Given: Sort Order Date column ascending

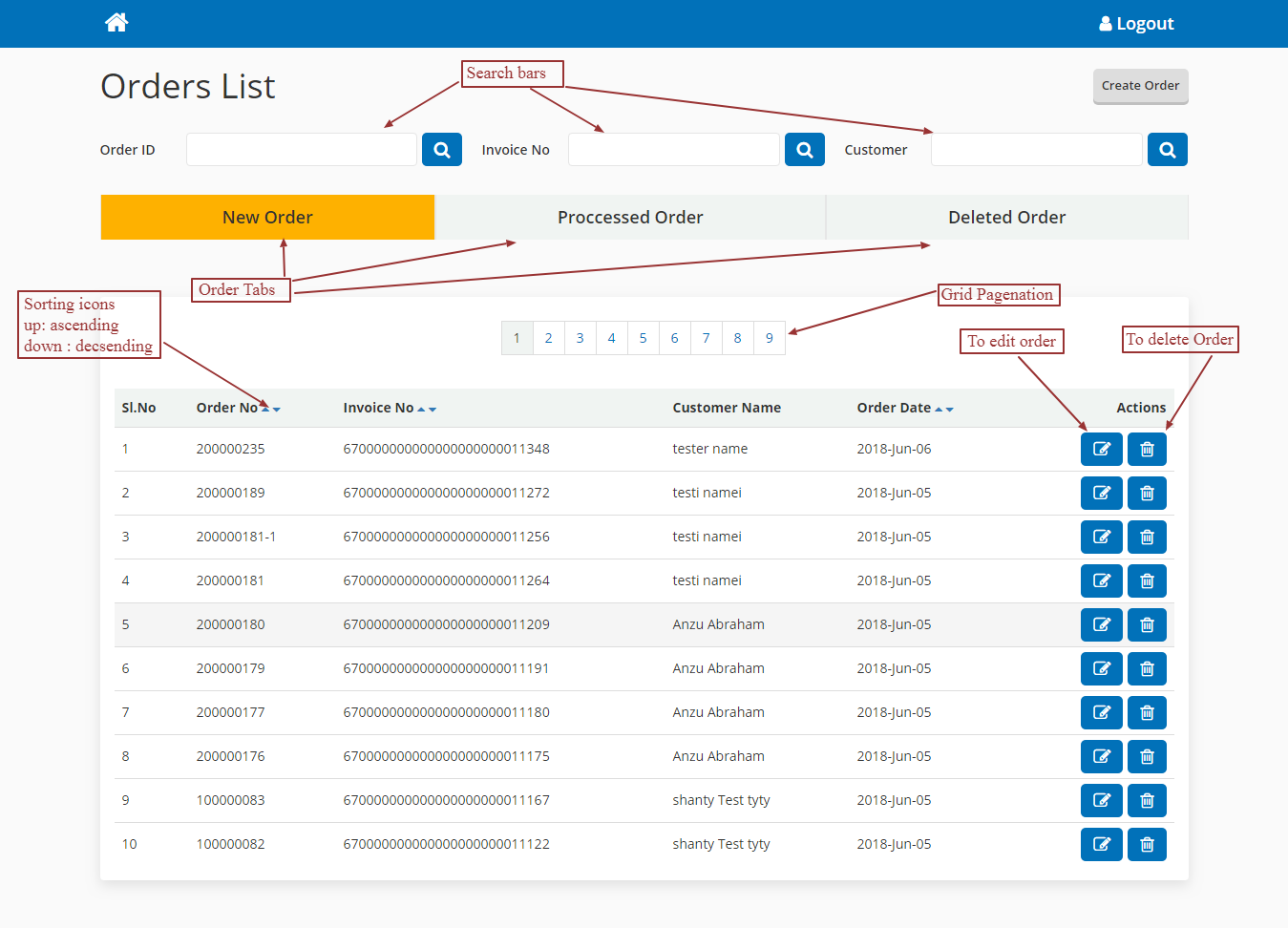Looking at the screenshot, I should coord(939,409).
